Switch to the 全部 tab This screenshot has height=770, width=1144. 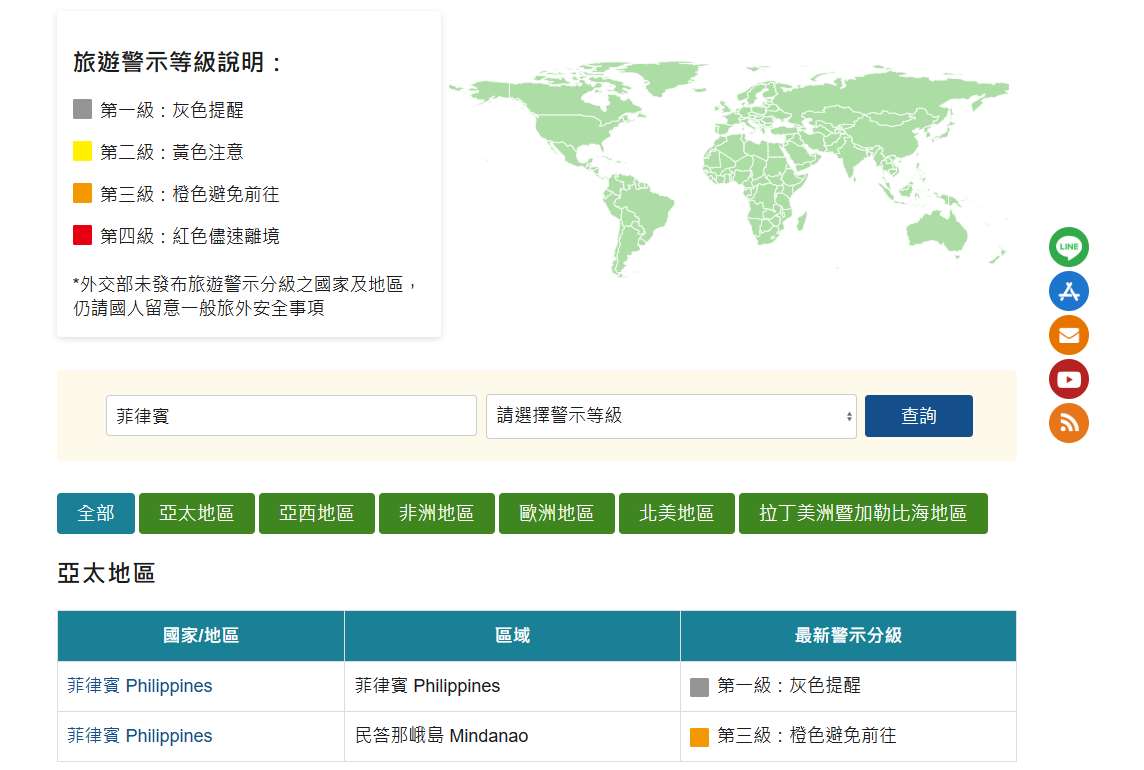(95, 513)
